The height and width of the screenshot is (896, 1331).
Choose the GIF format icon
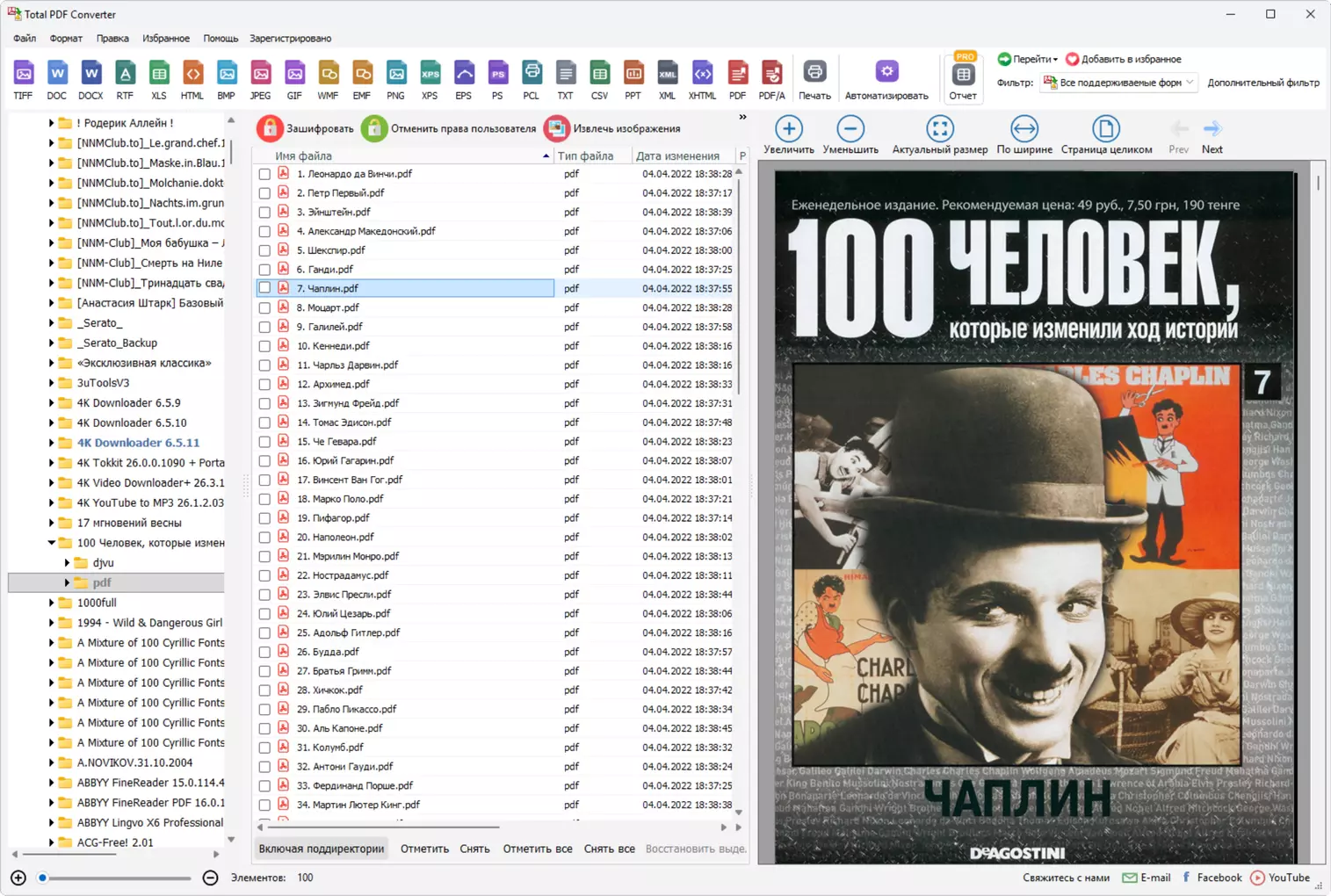294,80
